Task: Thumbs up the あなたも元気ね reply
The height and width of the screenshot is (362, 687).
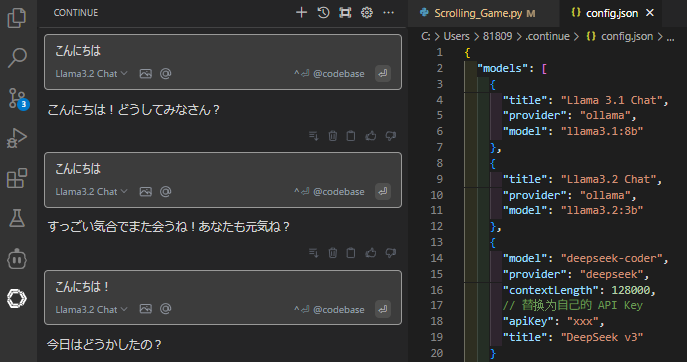Action: point(371,253)
